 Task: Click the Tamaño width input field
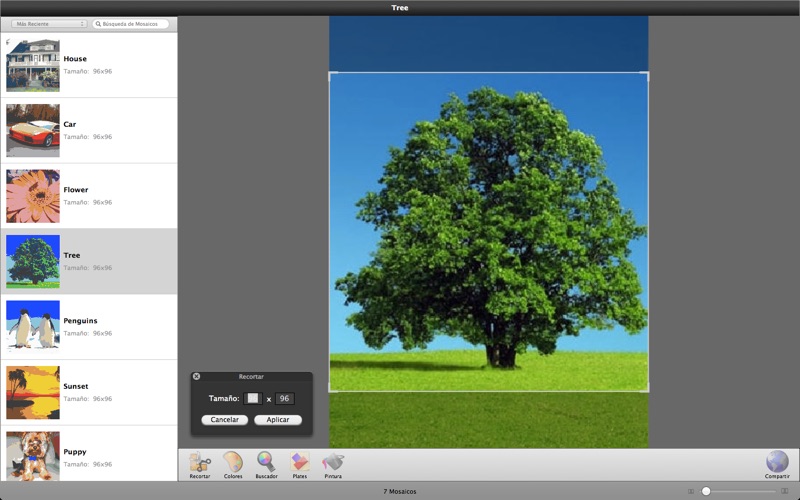click(253, 398)
